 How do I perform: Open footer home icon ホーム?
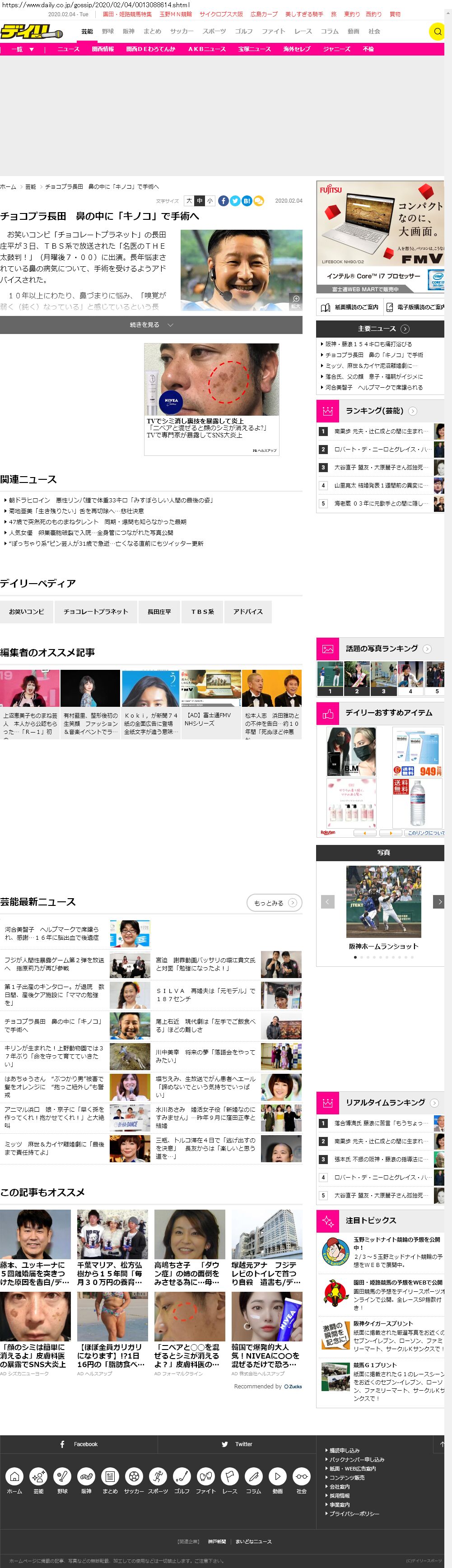(14, 1477)
